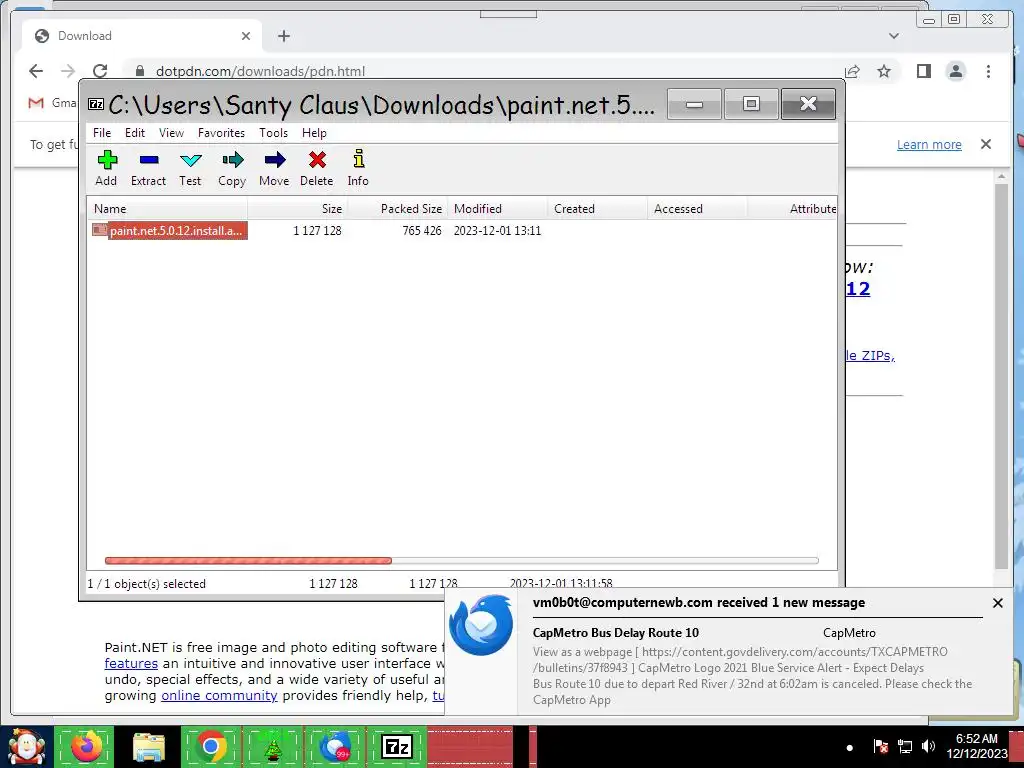Open 7-Zip's File menu
This screenshot has width=1024, height=768.
click(x=102, y=133)
